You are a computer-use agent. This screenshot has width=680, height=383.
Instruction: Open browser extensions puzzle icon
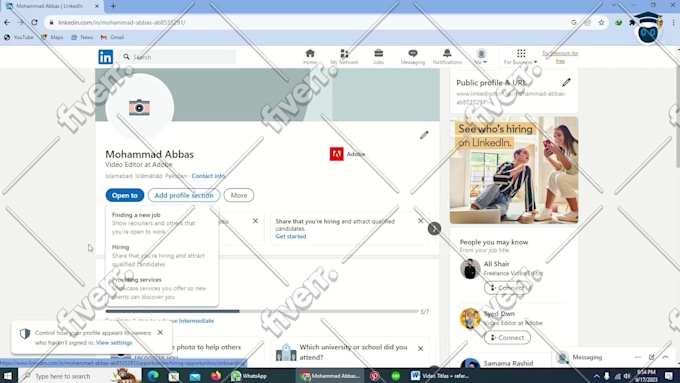click(632, 23)
